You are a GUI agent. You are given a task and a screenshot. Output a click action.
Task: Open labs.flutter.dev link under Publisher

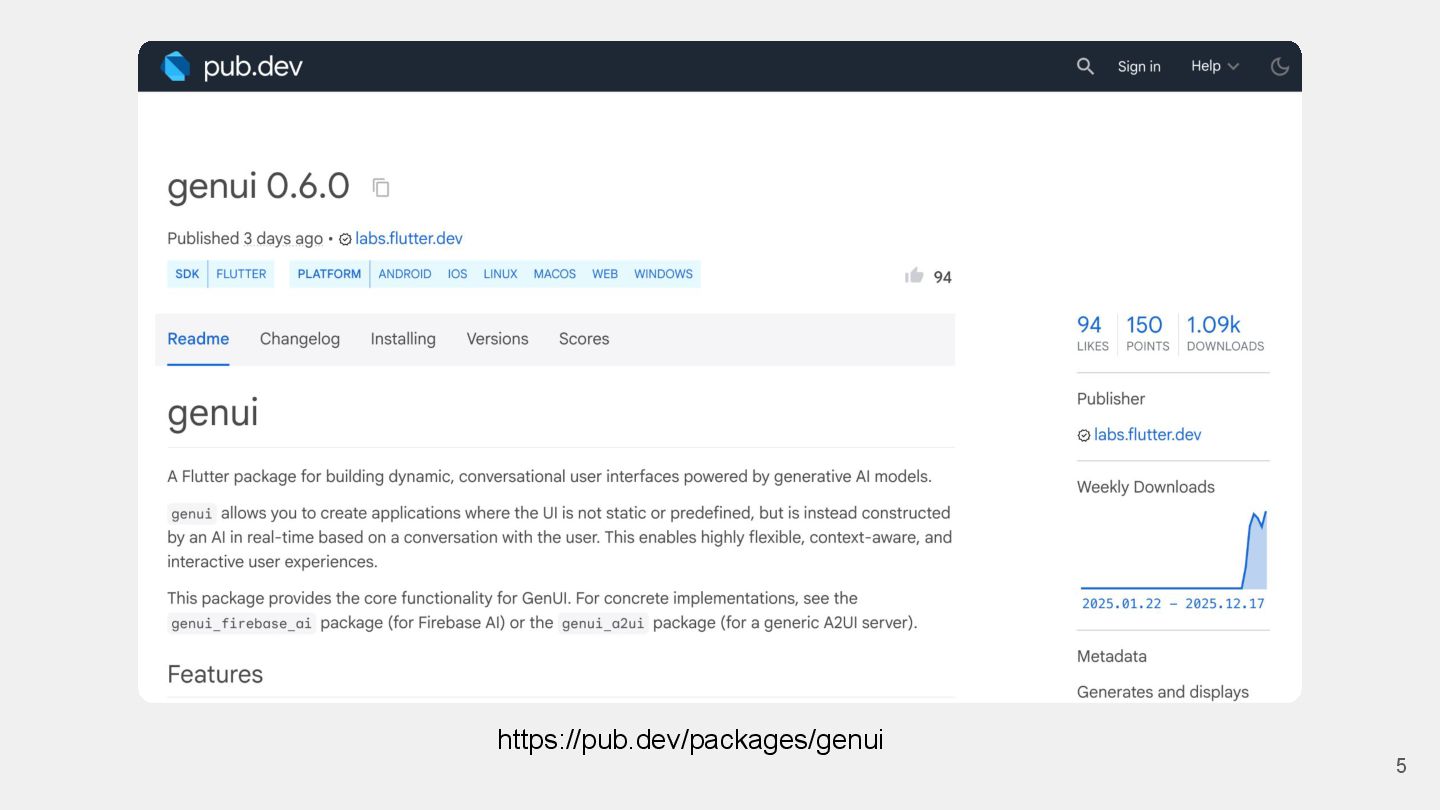[x=1147, y=435]
